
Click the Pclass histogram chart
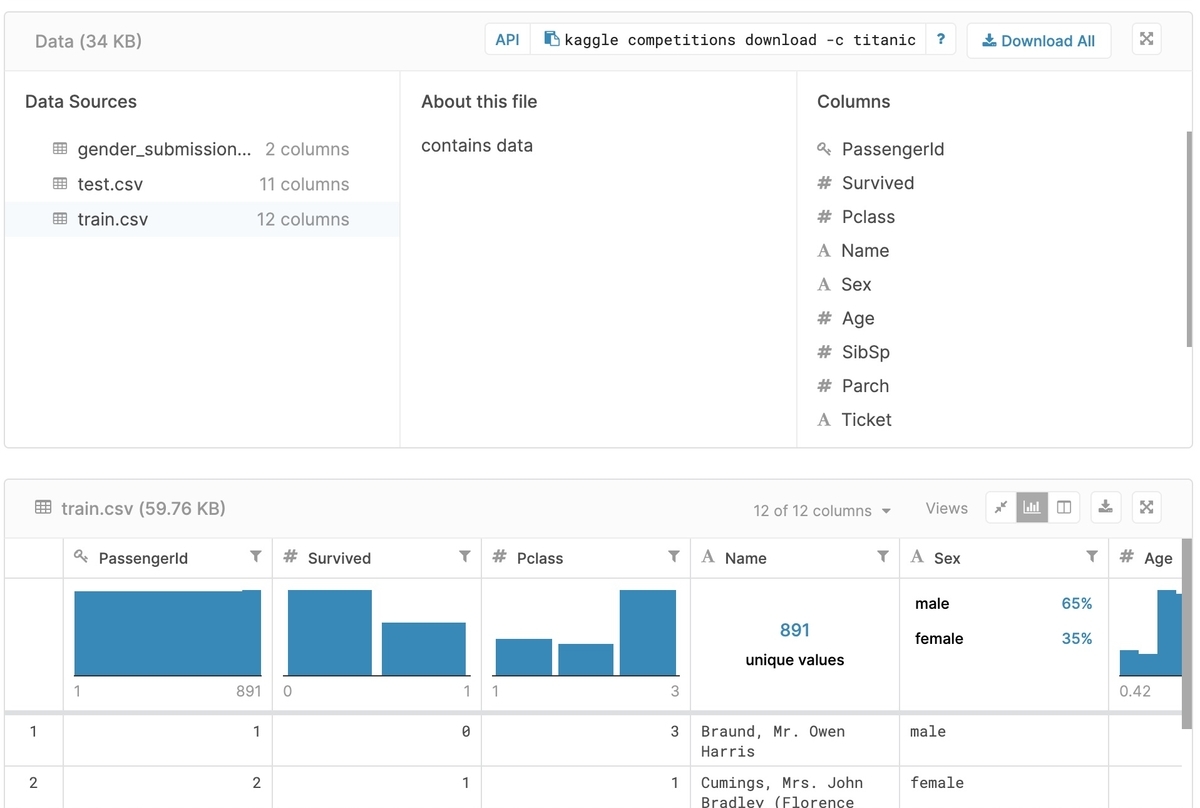586,632
